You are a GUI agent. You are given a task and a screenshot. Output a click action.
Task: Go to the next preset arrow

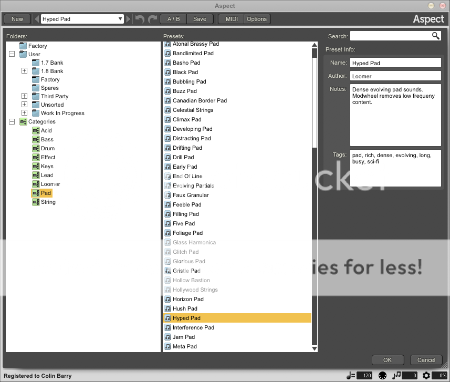point(128,19)
